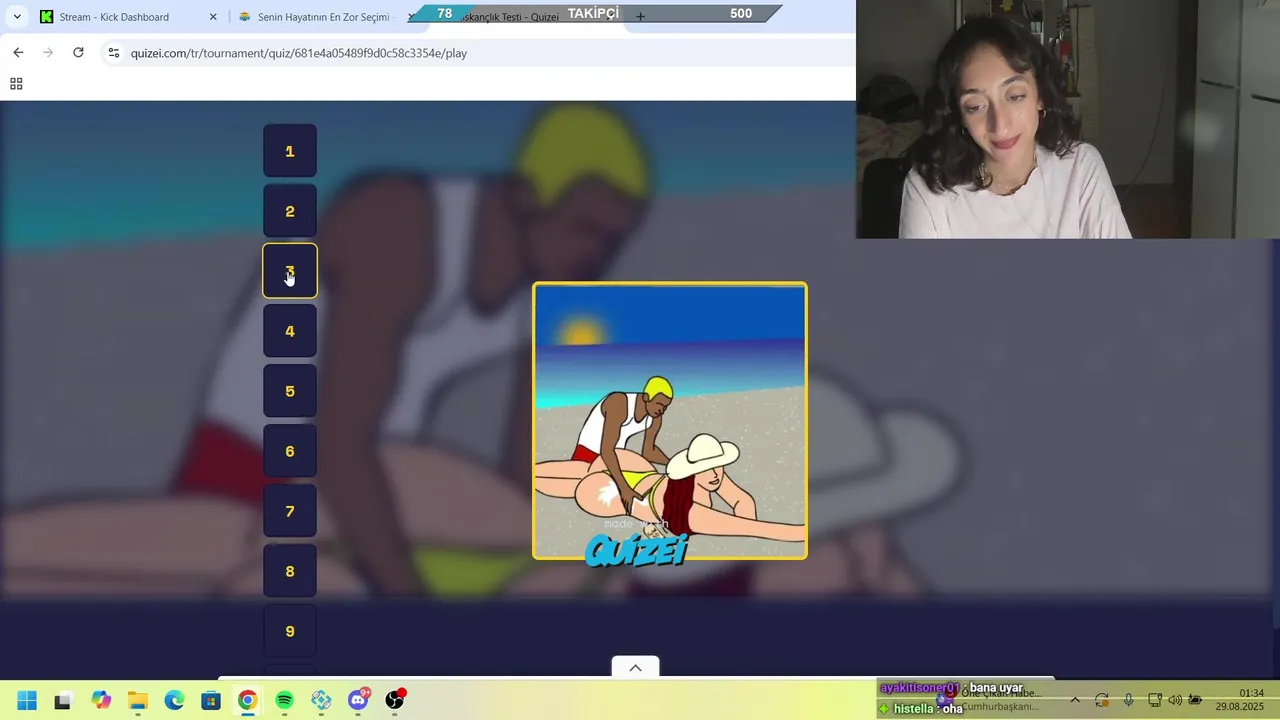
Task: Pick option 6 from the number list
Action: tap(290, 451)
